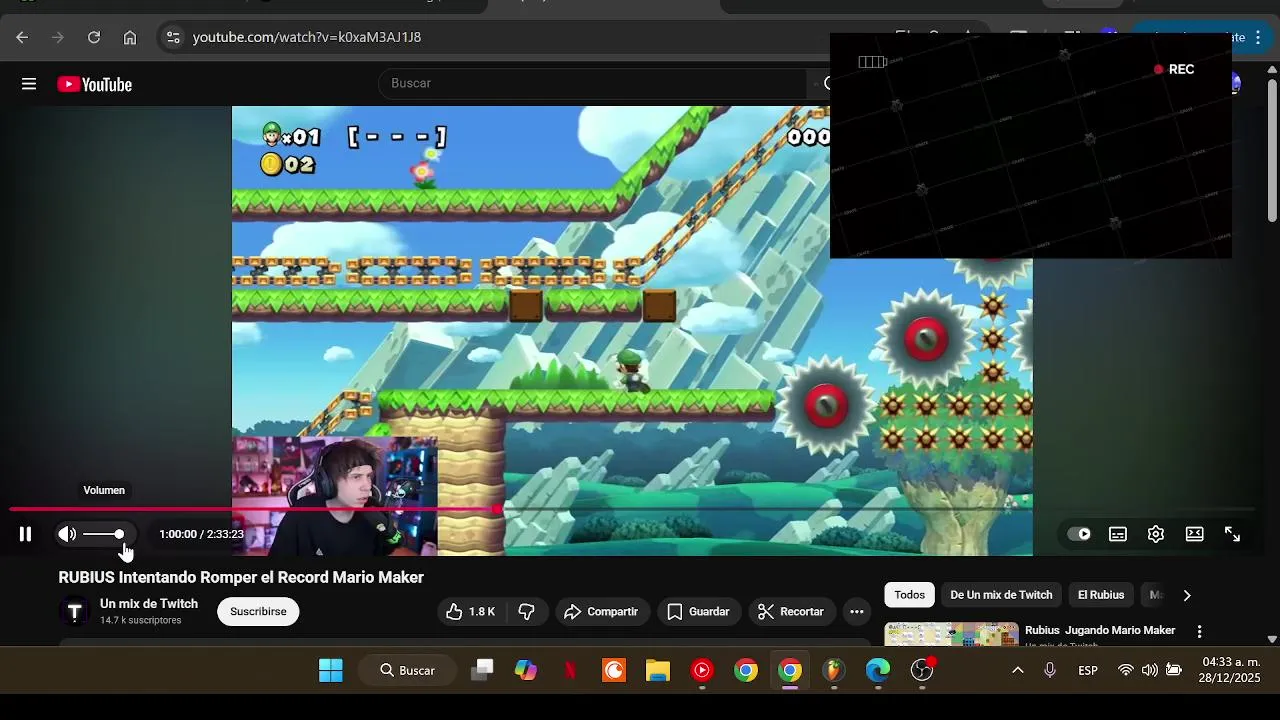Open Microsoft Edge from the taskbar
Viewport: 1280px width, 720px height.
pyautogui.click(x=878, y=670)
